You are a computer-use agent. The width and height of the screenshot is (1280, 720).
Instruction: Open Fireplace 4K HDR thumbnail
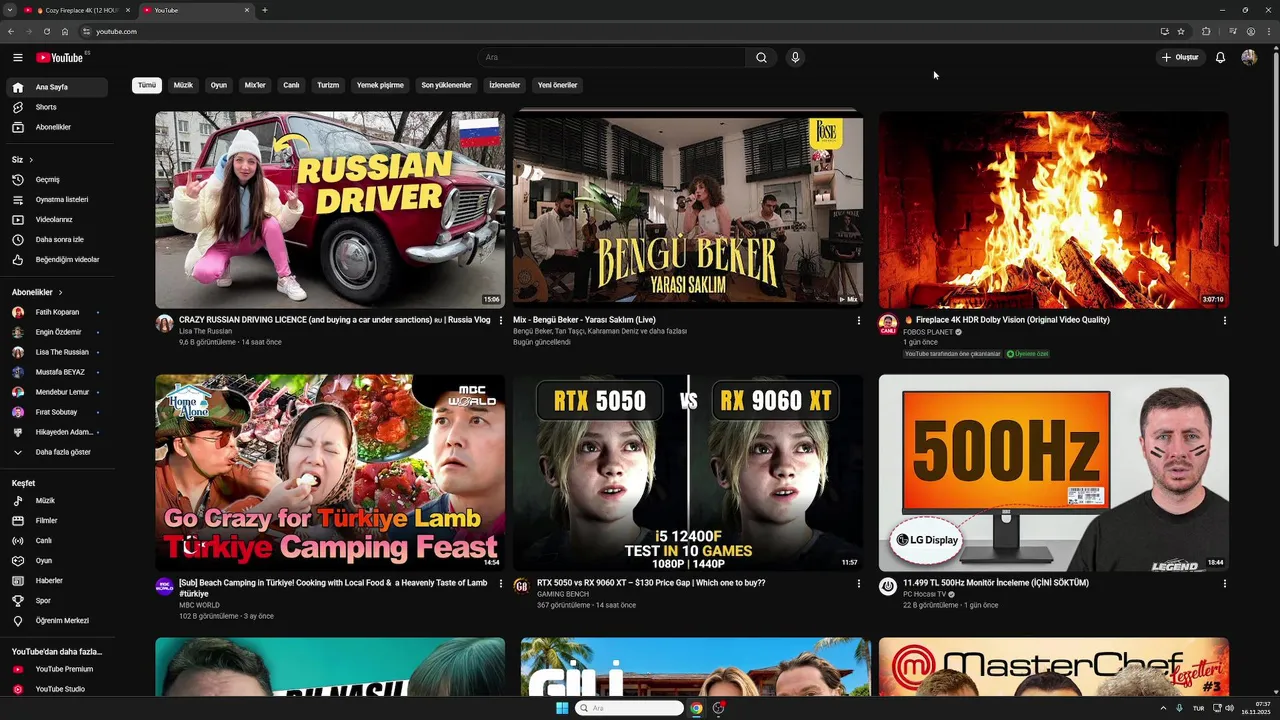[x=1054, y=210]
